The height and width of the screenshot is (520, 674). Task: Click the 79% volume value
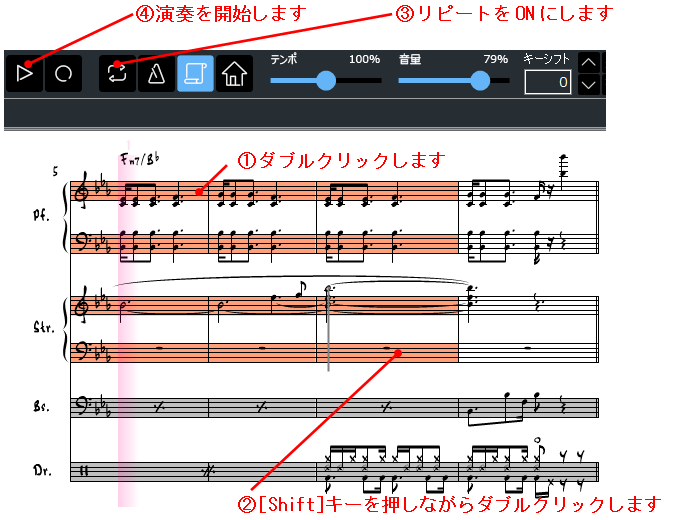coord(496,59)
